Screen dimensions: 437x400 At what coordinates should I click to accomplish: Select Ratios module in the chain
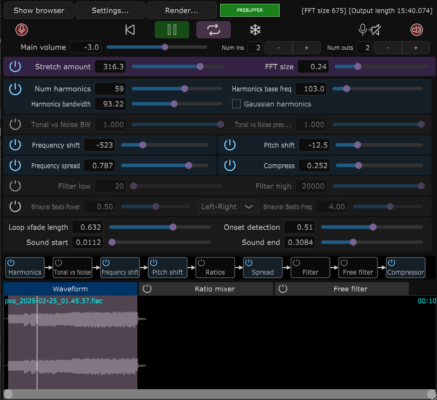(x=215, y=268)
